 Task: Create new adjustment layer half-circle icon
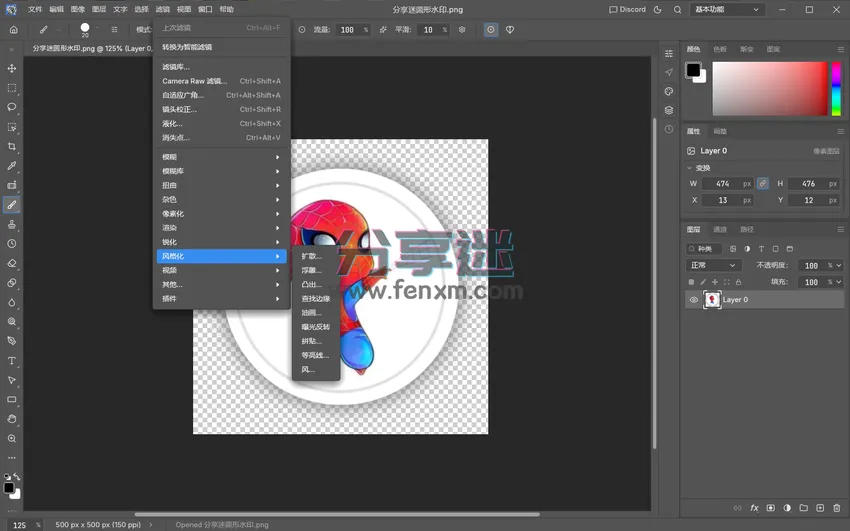(x=787, y=508)
